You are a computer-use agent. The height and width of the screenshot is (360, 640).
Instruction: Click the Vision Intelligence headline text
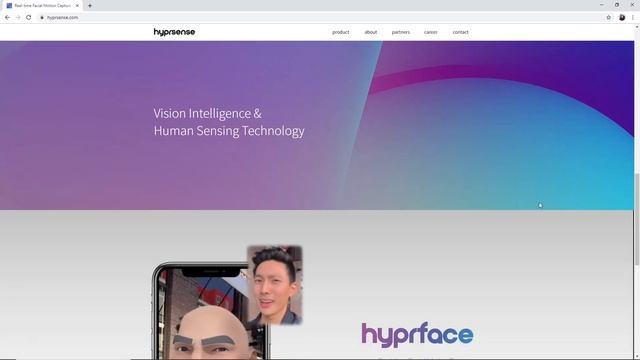click(229, 122)
